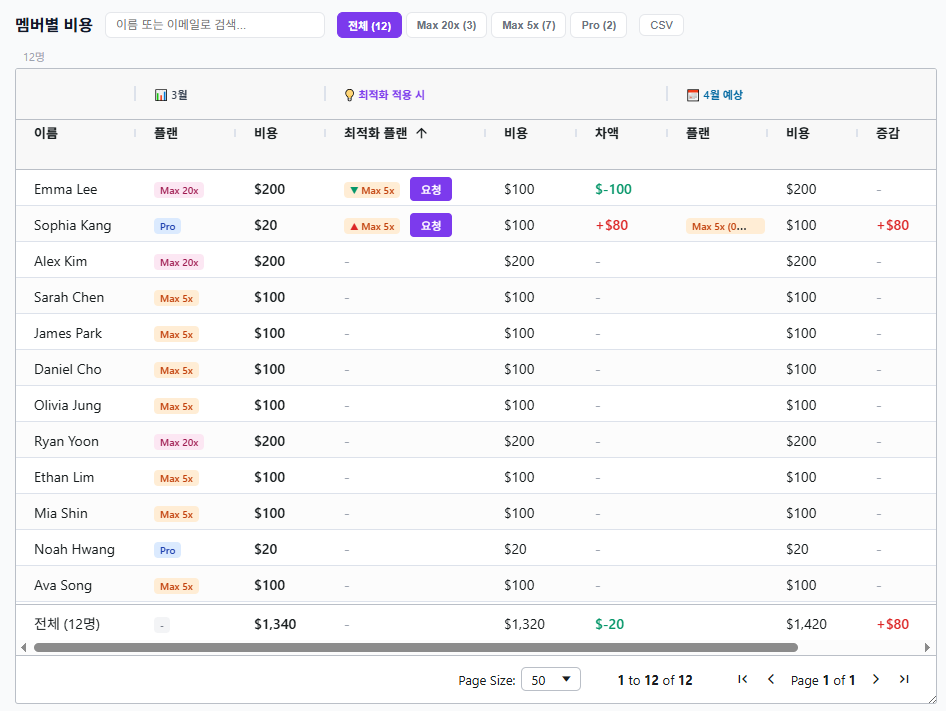Focus the name or email search field
The height and width of the screenshot is (711, 946).
click(215, 25)
